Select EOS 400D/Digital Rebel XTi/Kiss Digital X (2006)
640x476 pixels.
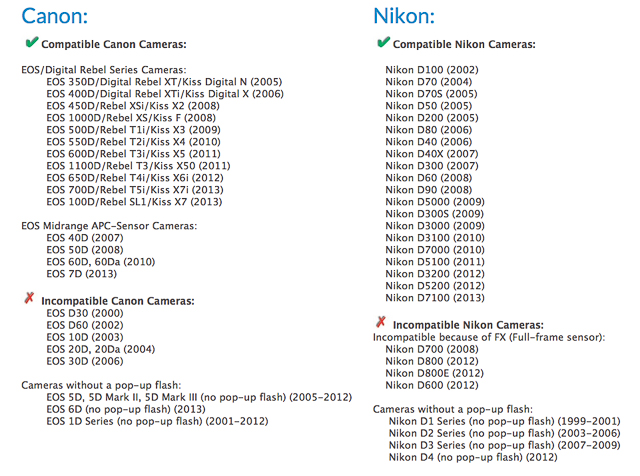(x=165, y=94)
